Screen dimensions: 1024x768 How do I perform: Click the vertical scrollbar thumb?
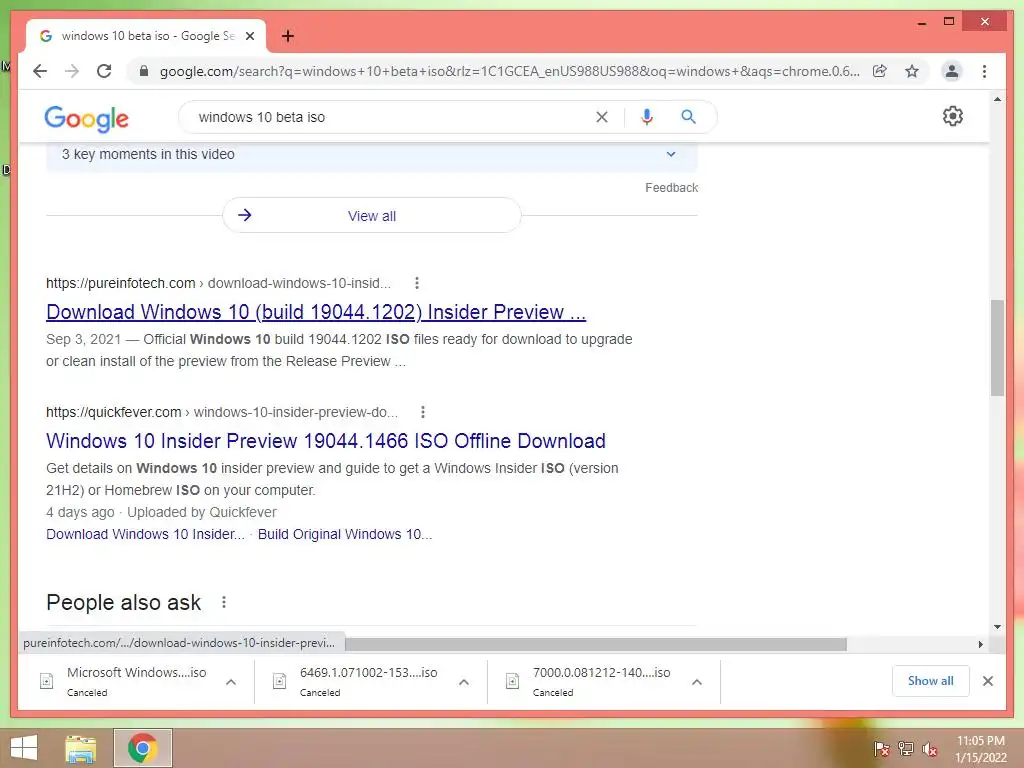pyautogui.click(x=997, y=348)
